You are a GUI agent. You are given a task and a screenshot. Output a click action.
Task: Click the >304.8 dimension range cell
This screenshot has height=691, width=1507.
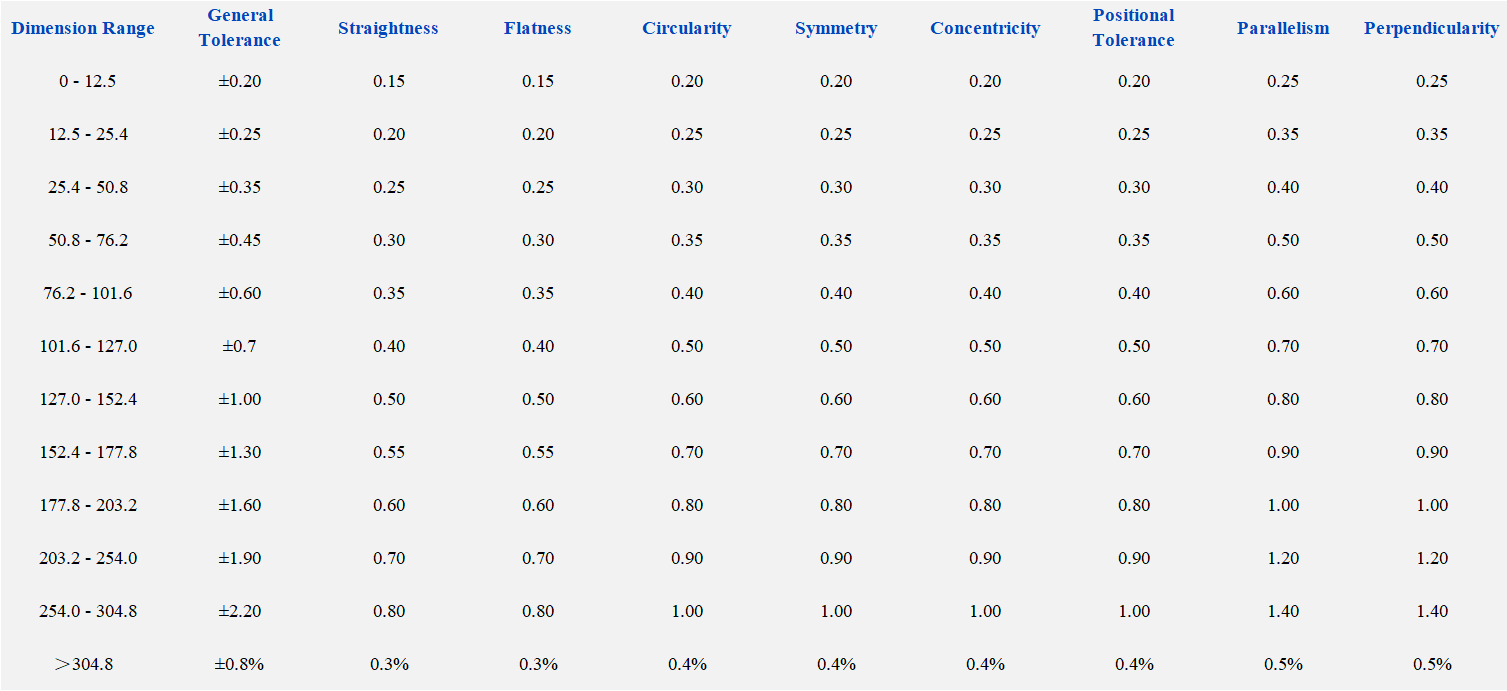(84, 664)
